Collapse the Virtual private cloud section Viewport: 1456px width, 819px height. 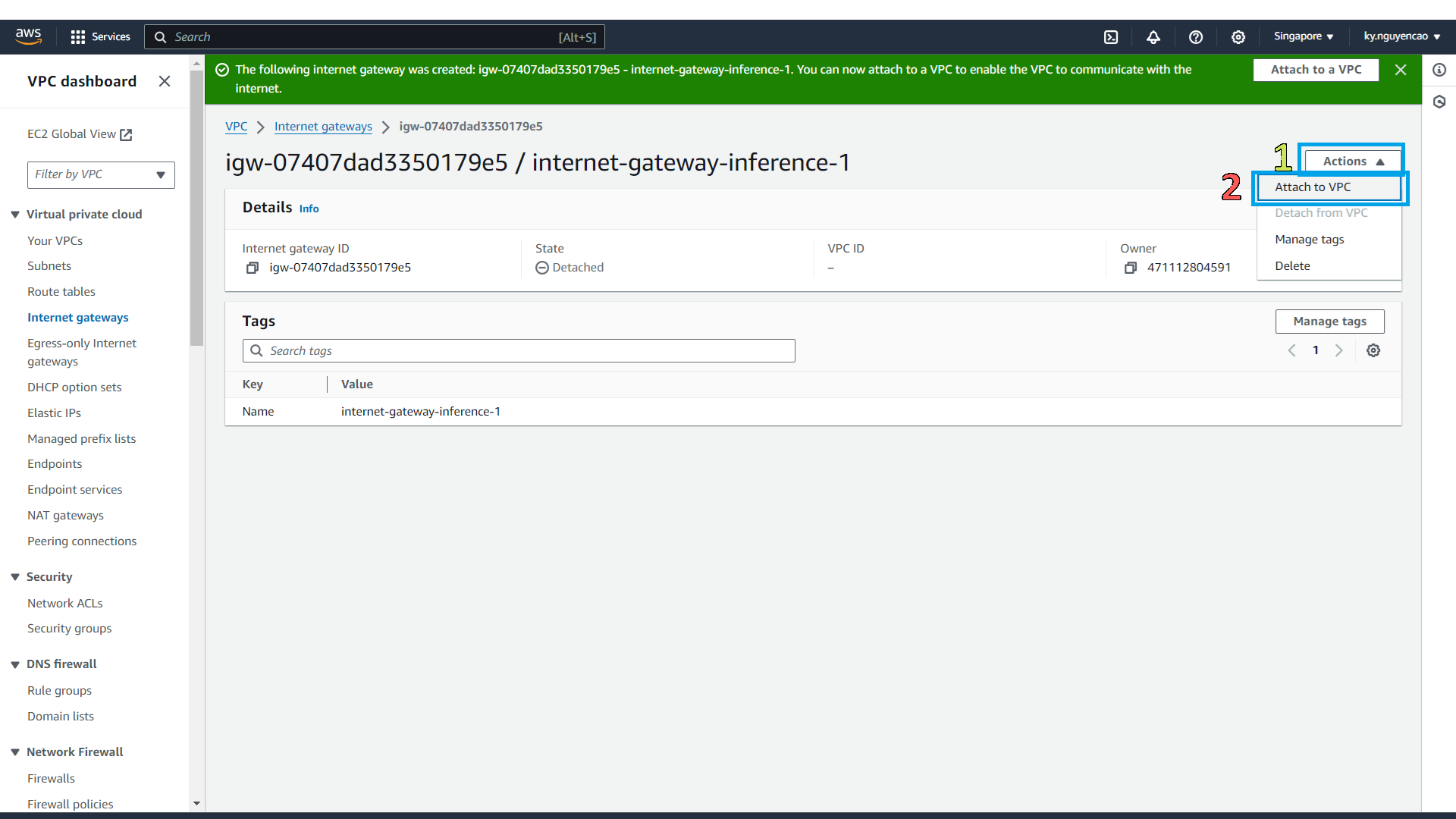(15, 215)
